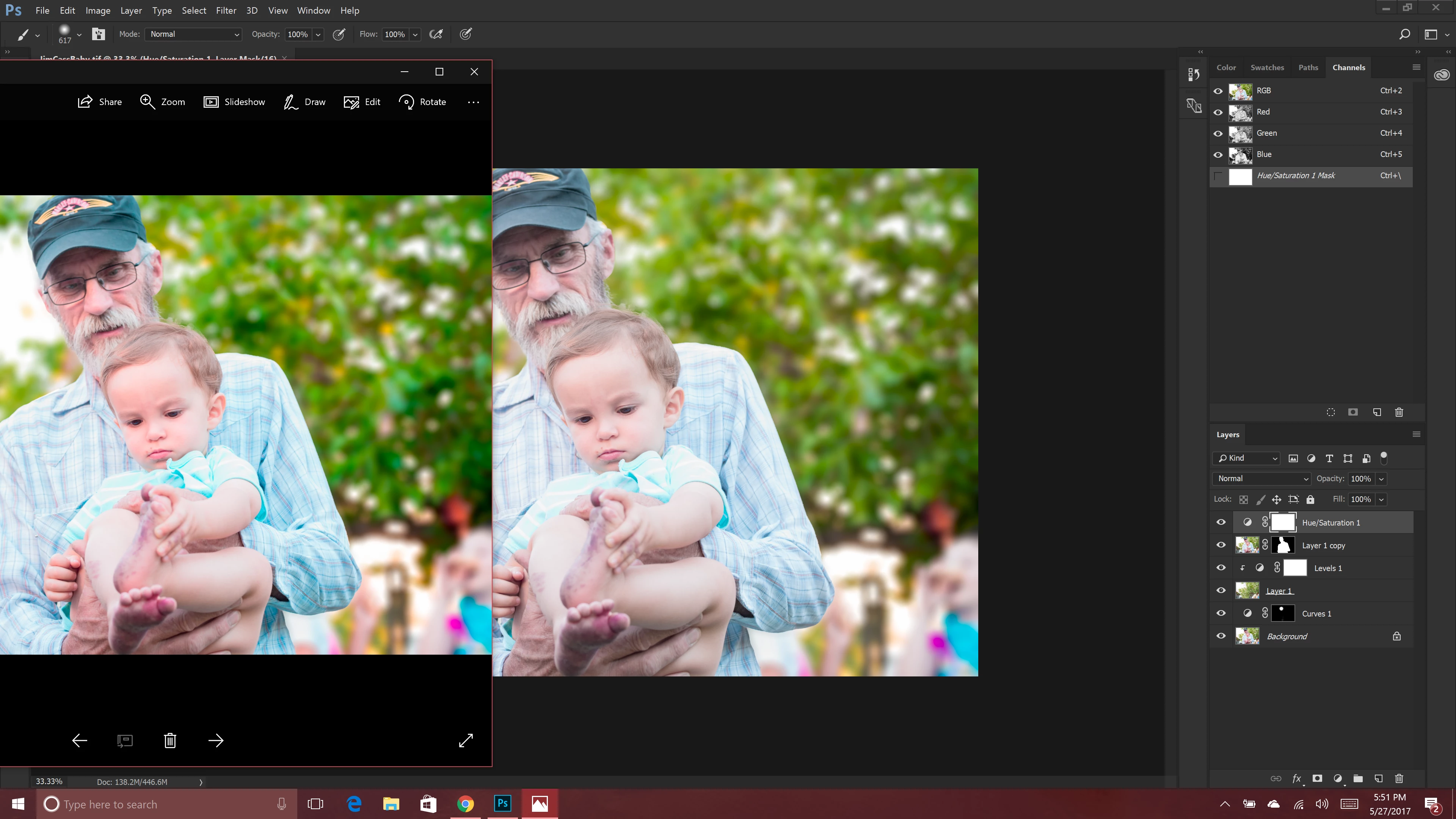Add a layer mask in the Layers panel
1456x819 pixels.
coord(1317,778)
